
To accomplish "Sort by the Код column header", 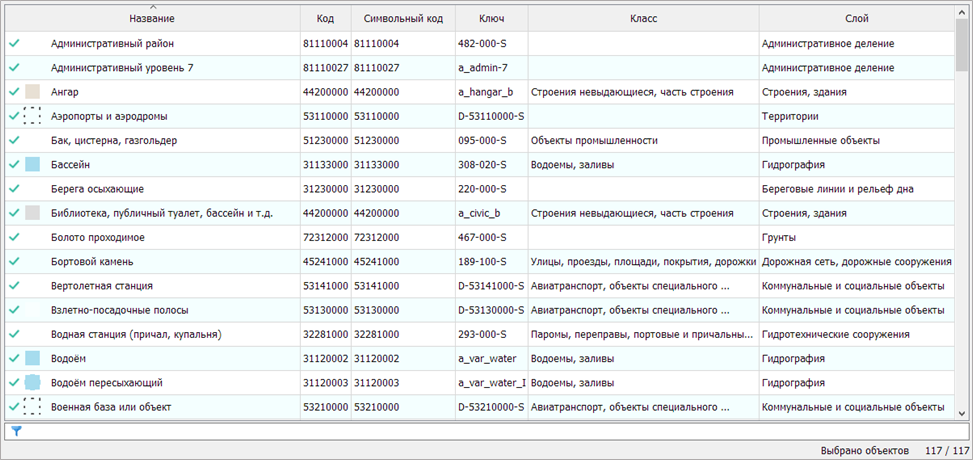I will coord(325,19).
